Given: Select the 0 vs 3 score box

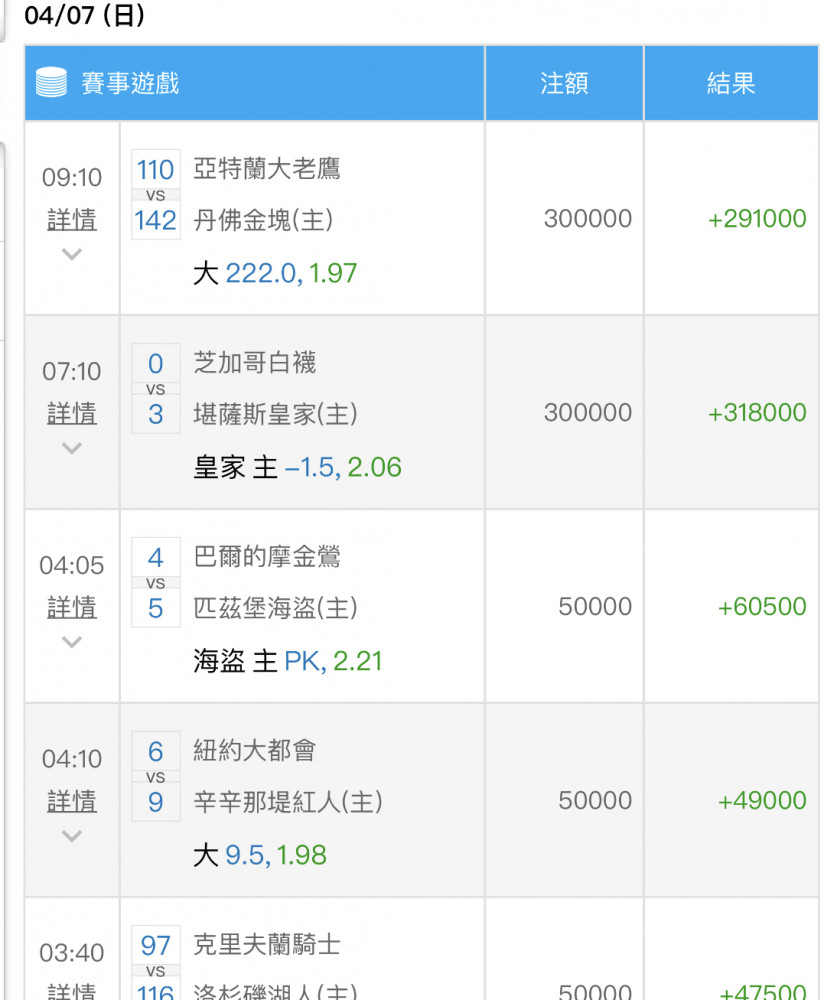Looking at the screenshot, I should tap(156, 388).
